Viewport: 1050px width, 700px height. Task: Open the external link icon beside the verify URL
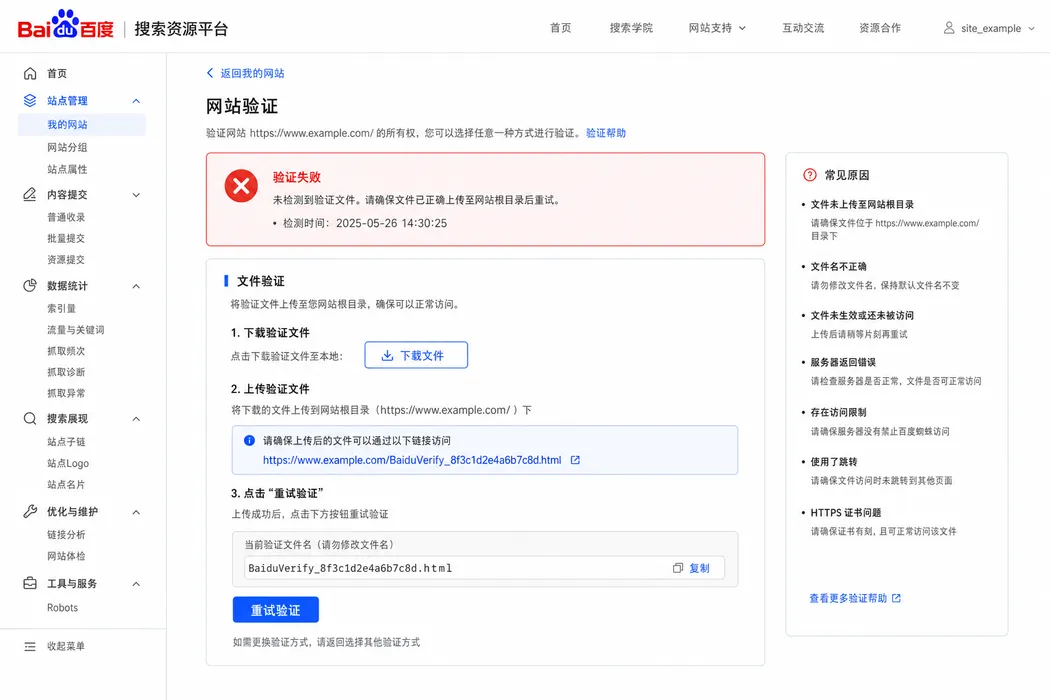pyautogui.click(x=575, y=460)
